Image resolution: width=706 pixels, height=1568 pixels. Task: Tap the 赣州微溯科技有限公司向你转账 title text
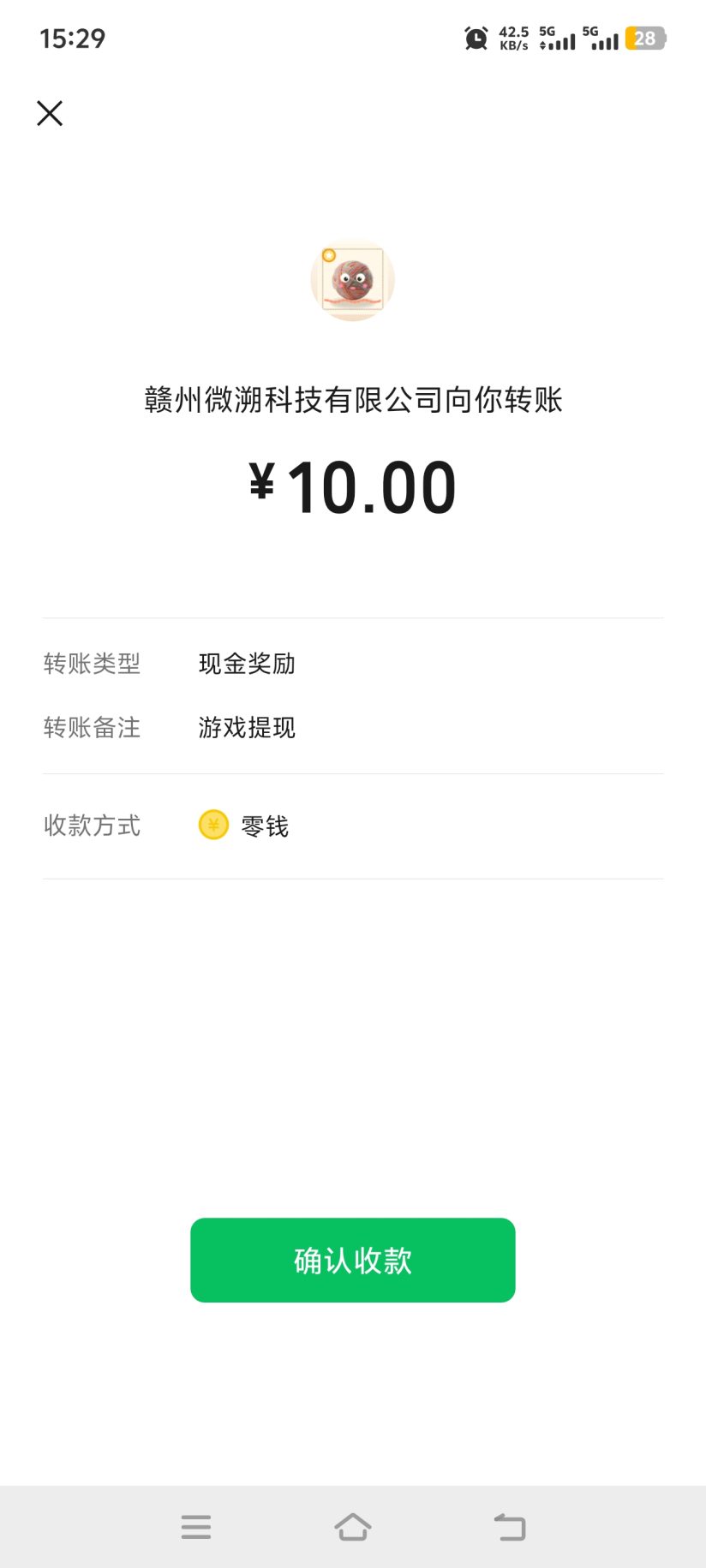(x=353, y=400)
